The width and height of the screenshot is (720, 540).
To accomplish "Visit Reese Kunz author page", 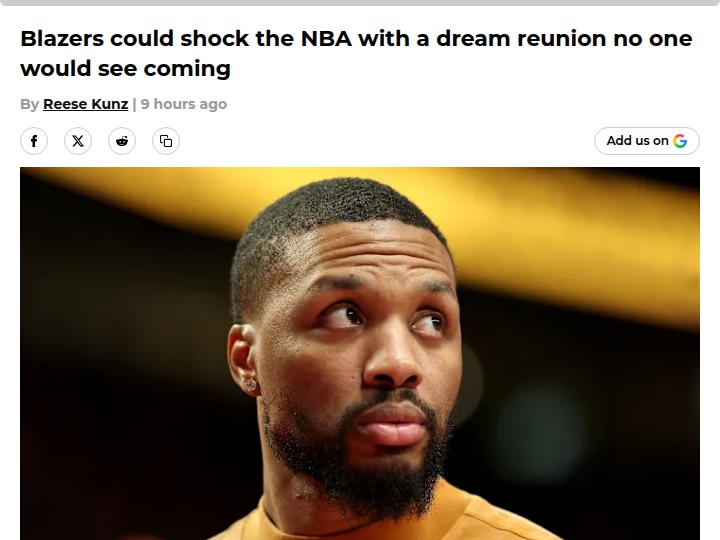I will 85,104.
